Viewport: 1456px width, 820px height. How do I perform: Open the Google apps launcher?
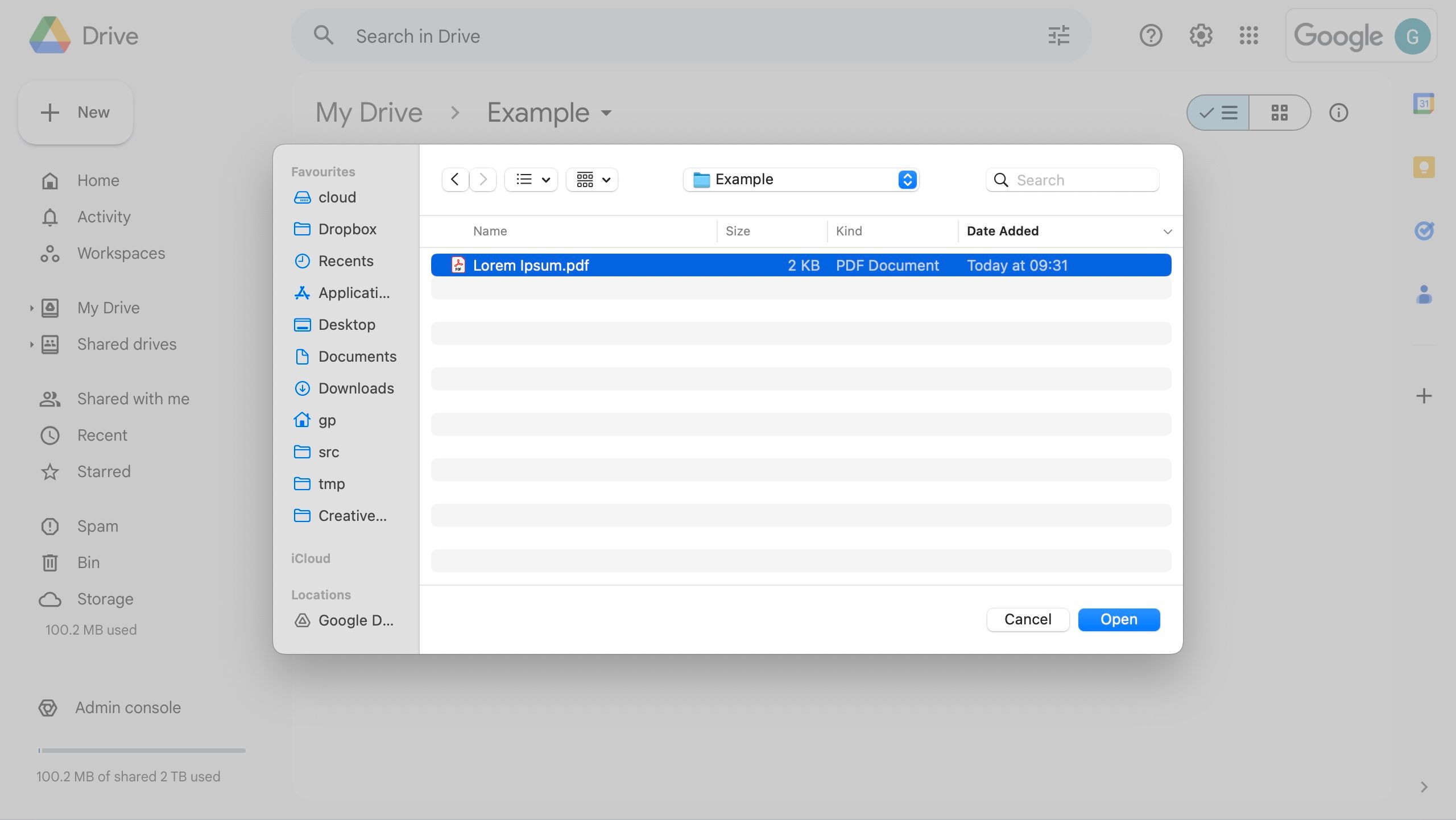(x=1249, y=35)
